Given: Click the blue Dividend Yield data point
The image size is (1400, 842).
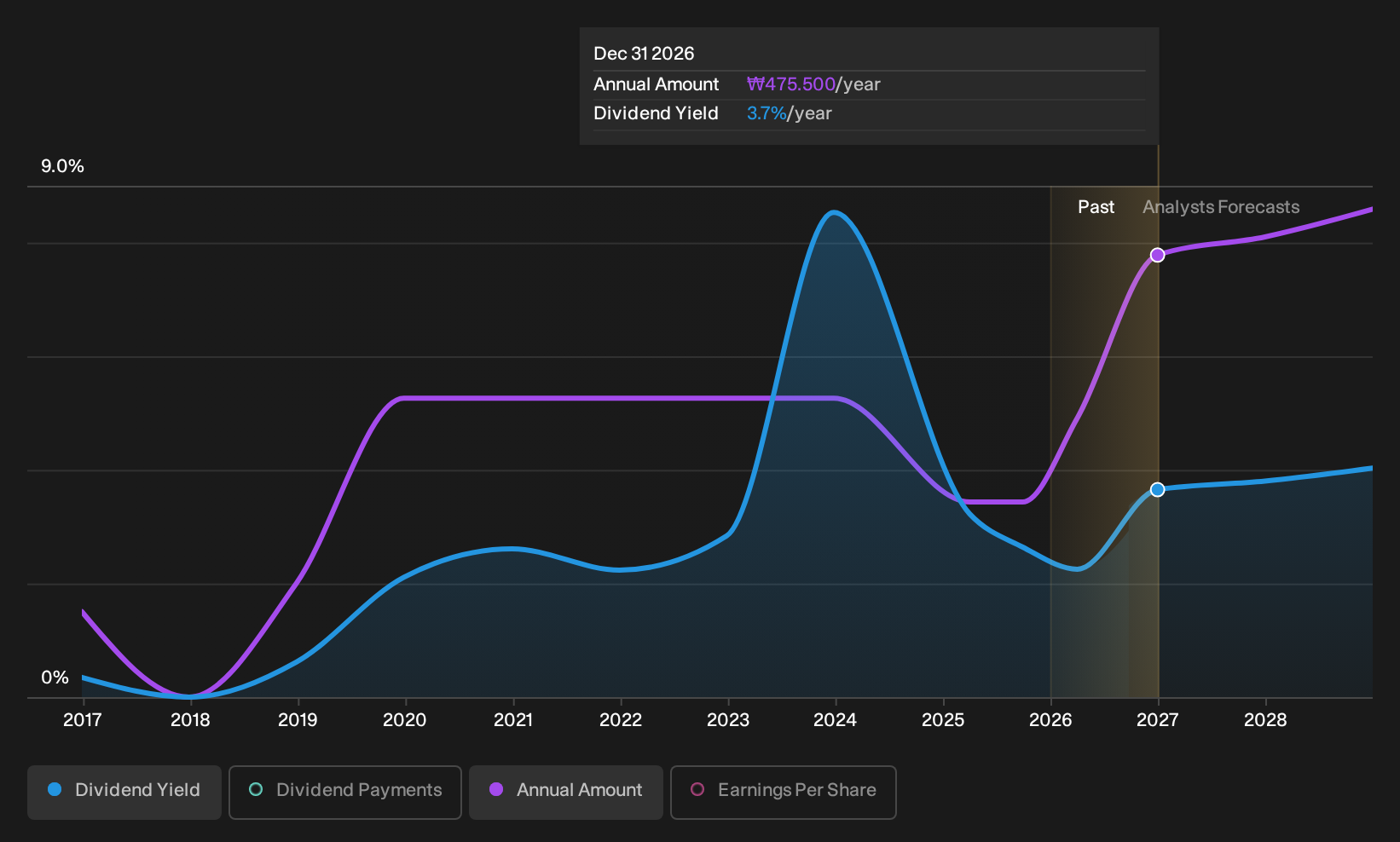Looking at the screenshot, I should tap(1157, 489).
